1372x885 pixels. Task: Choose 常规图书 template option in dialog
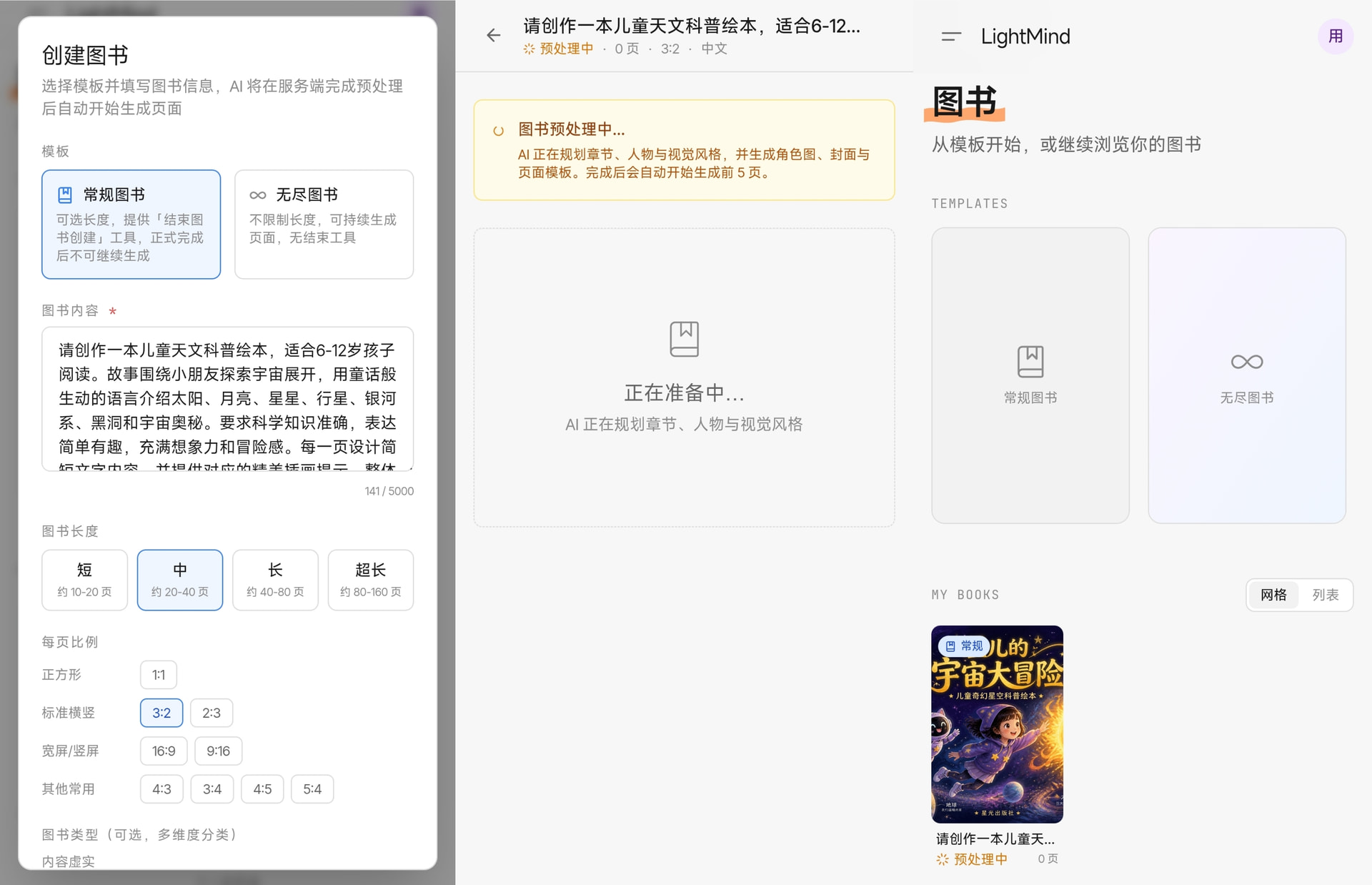[x=131, y=224]
